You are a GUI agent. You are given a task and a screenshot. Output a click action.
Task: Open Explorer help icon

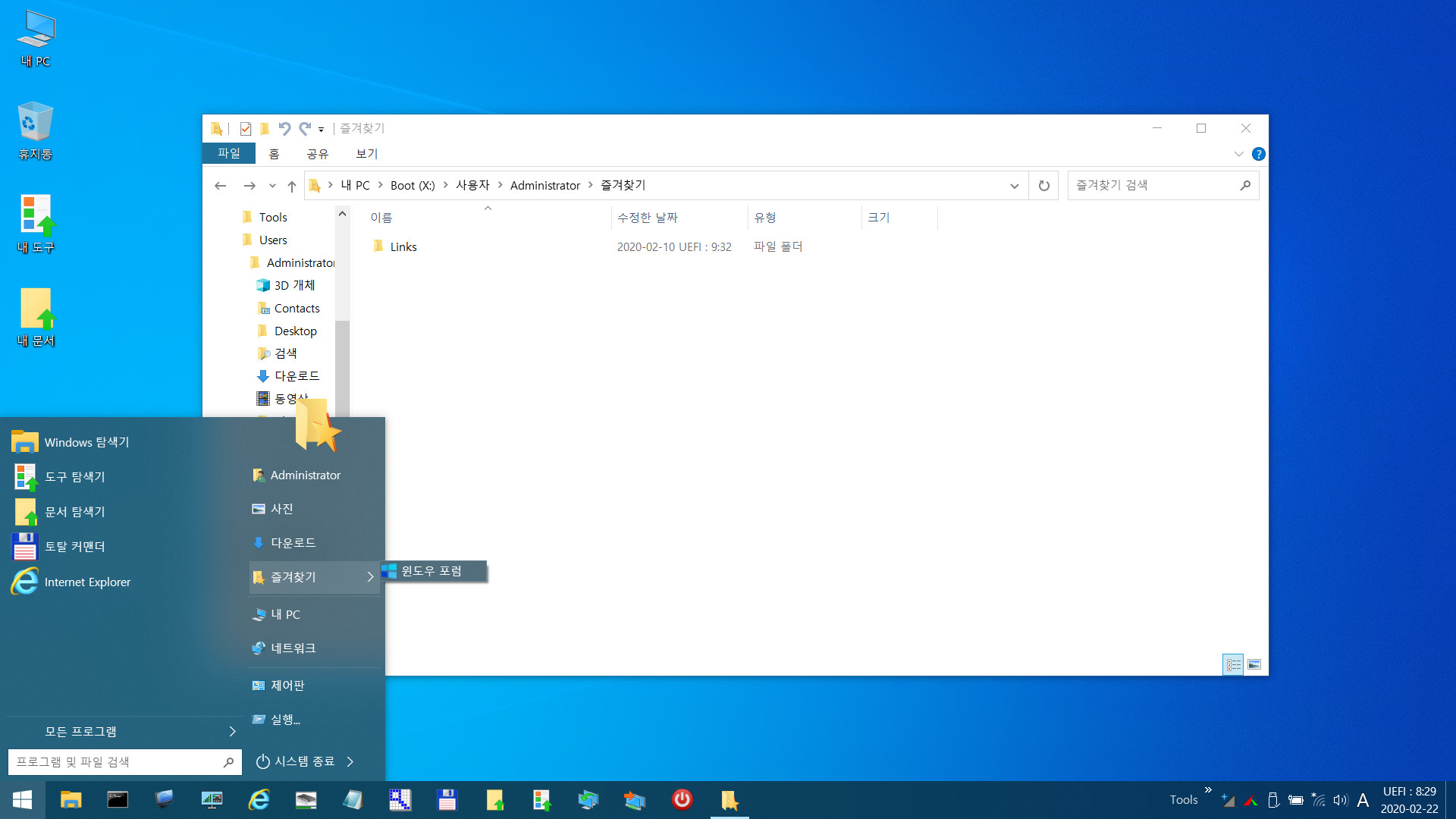pyautogui.click(x=1259, y=154)
